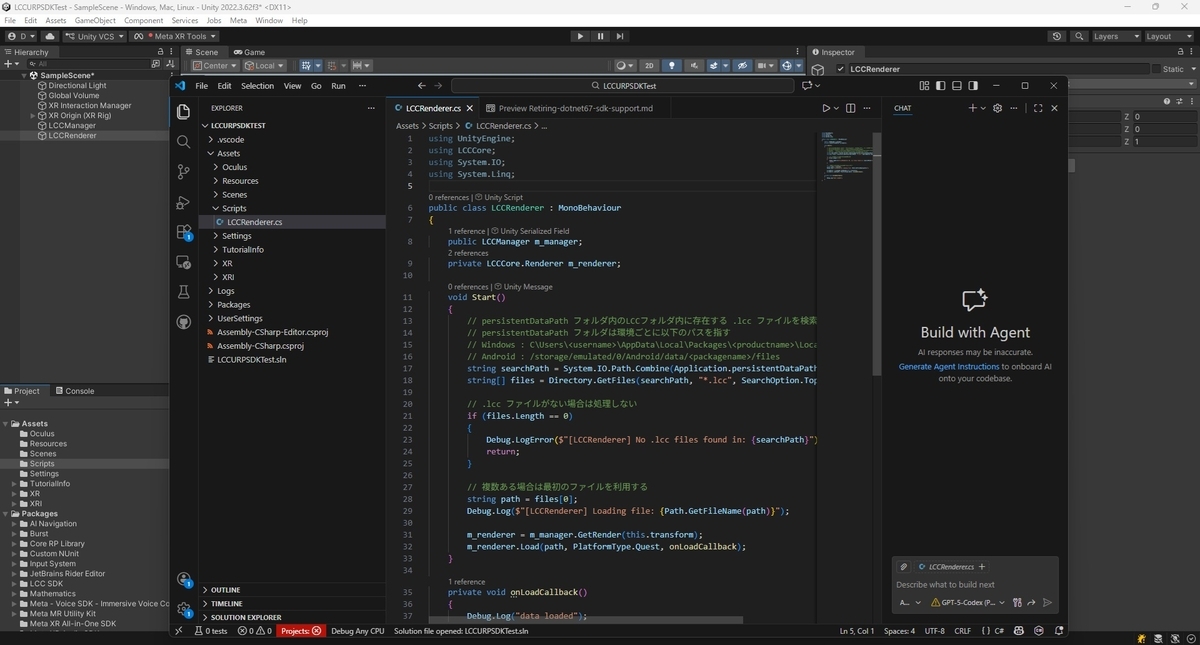Open Preview Retiring-dotnet67-sdk-support.md tab
Viewport: 1200px width, 645px height.
click(569, 108)
